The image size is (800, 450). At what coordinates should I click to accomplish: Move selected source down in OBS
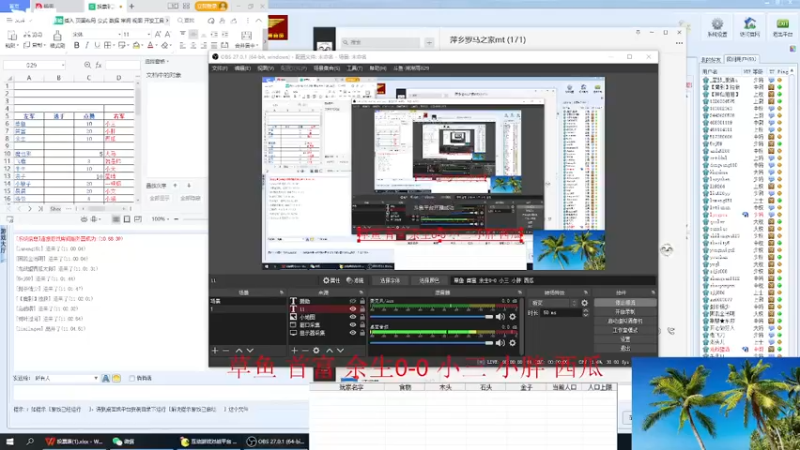click(340, 351)
